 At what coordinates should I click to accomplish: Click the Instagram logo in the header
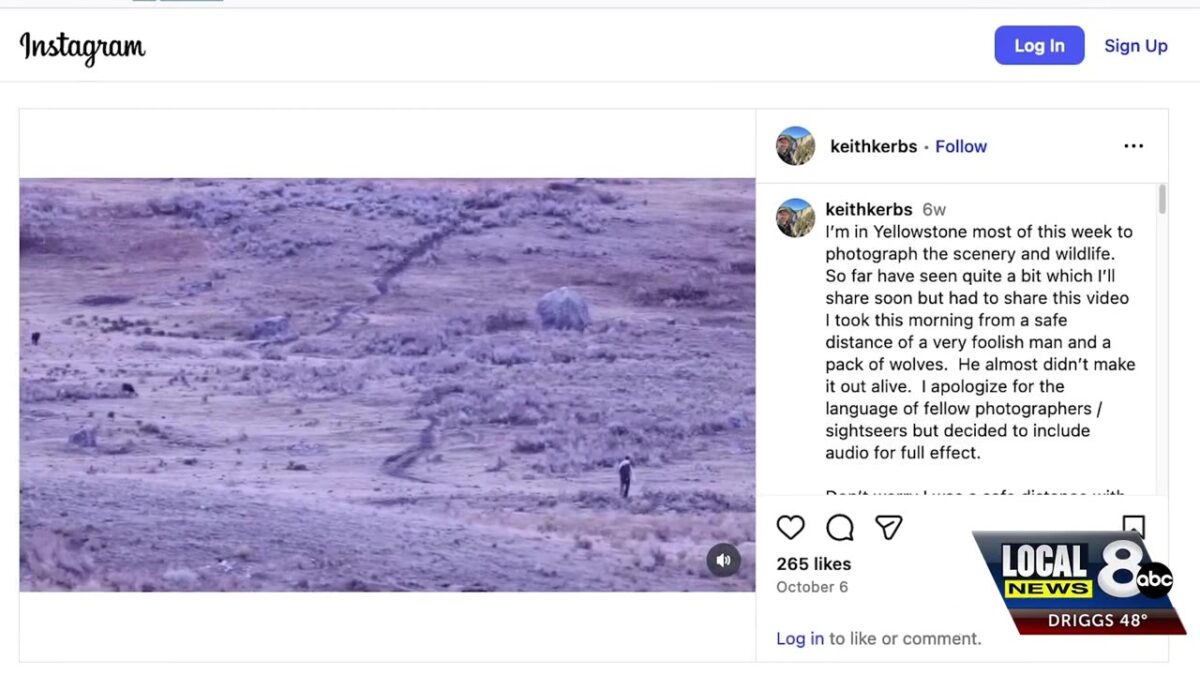coord(81,46)
